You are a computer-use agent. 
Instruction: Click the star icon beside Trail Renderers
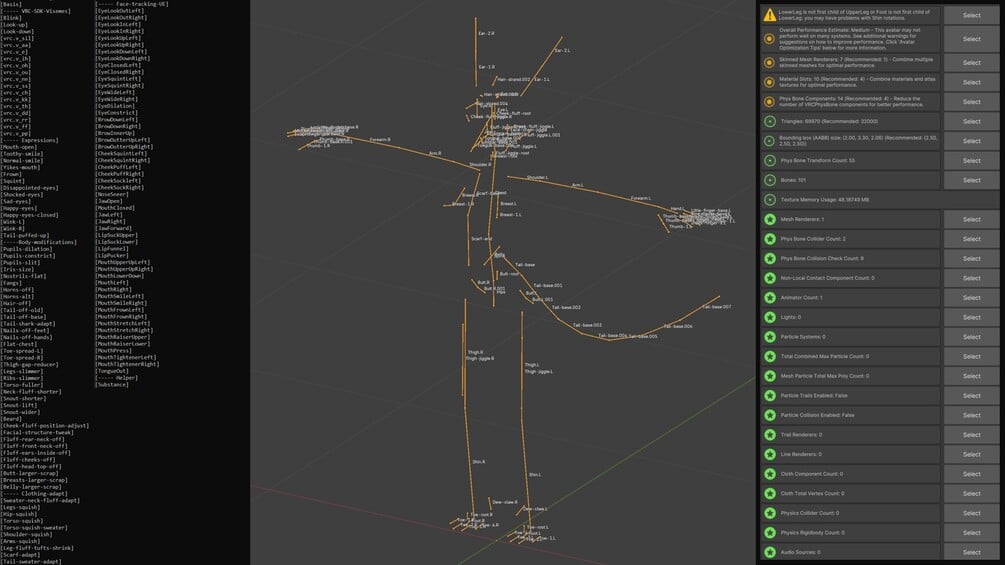tap(770, 435)
